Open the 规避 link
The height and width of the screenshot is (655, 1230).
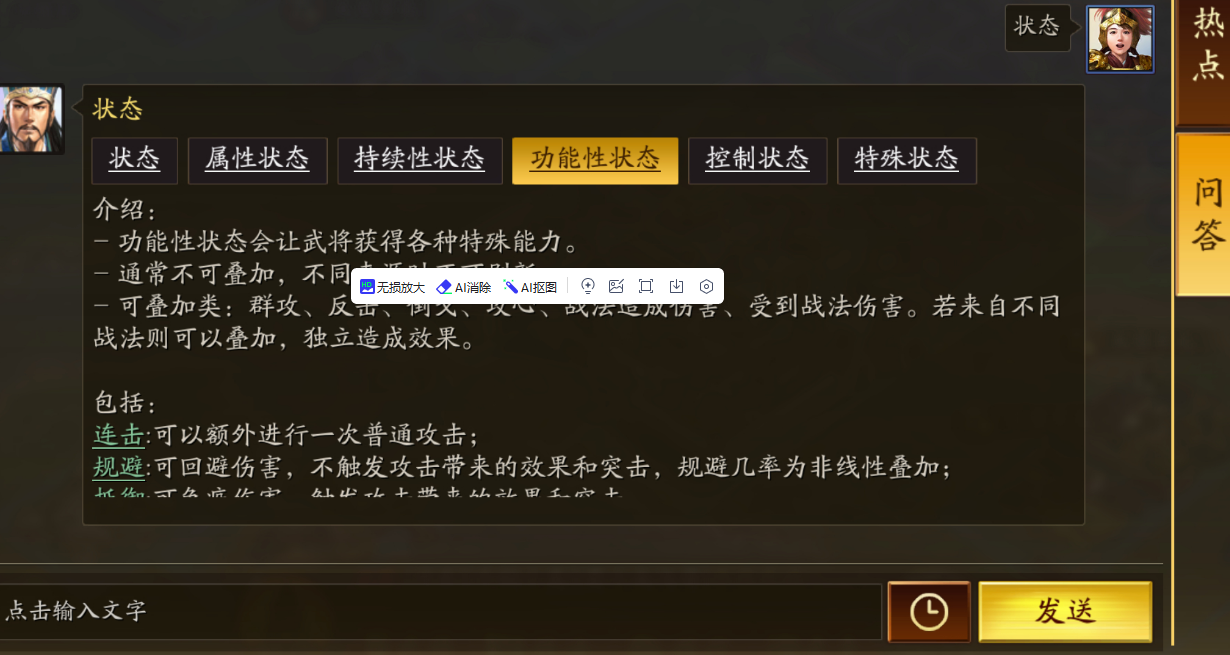119,467
